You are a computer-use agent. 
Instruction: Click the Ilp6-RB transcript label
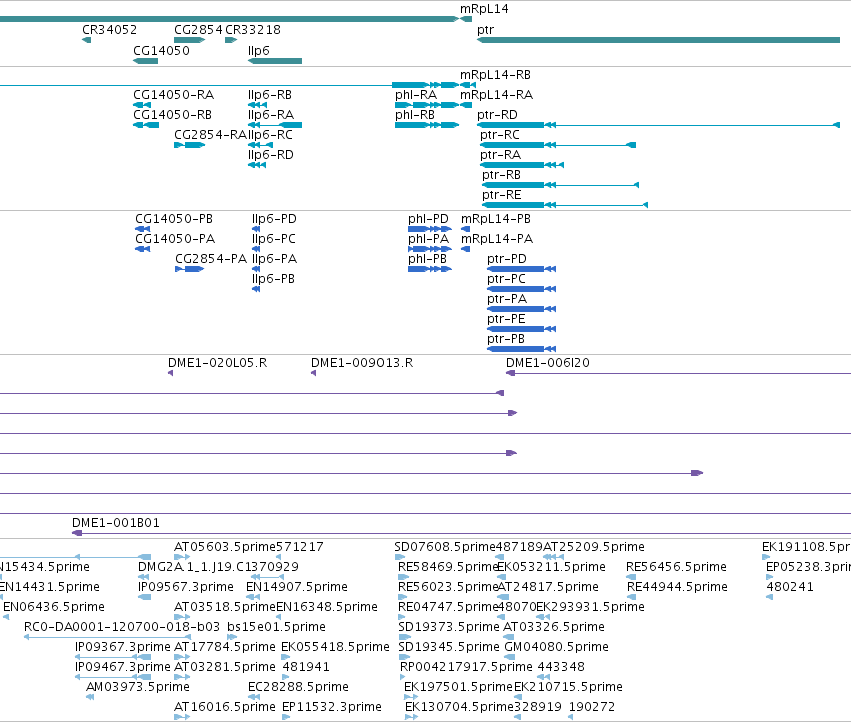point(270,95)
